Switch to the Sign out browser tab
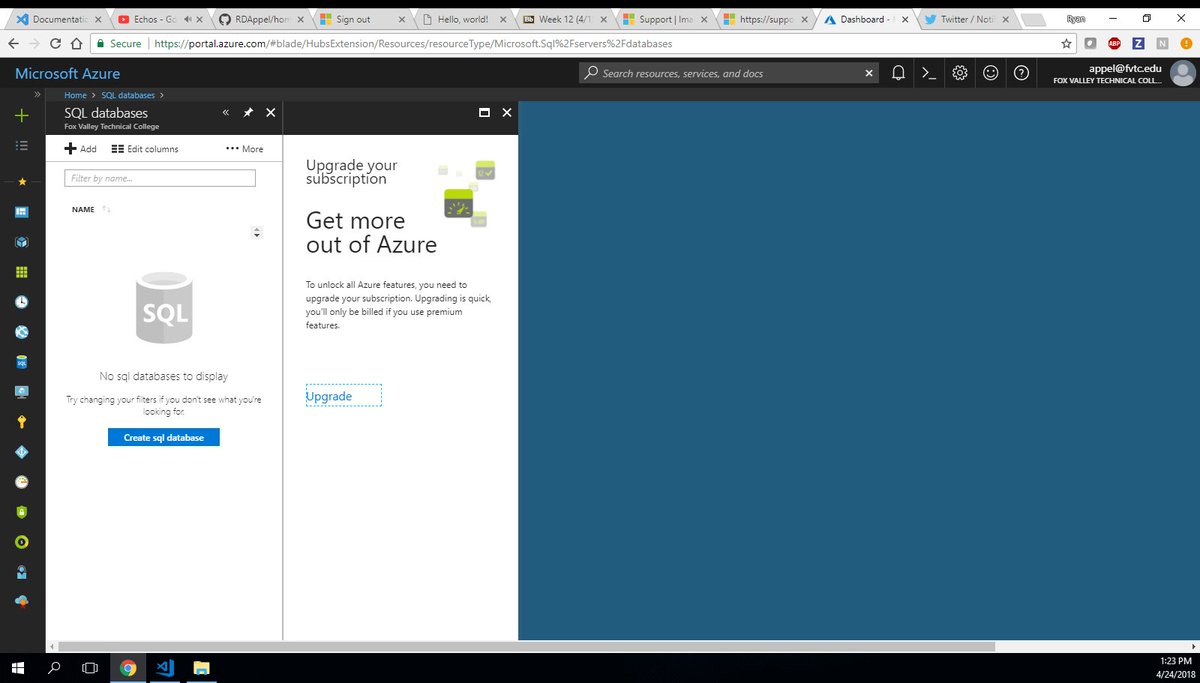 pos(362,19)
